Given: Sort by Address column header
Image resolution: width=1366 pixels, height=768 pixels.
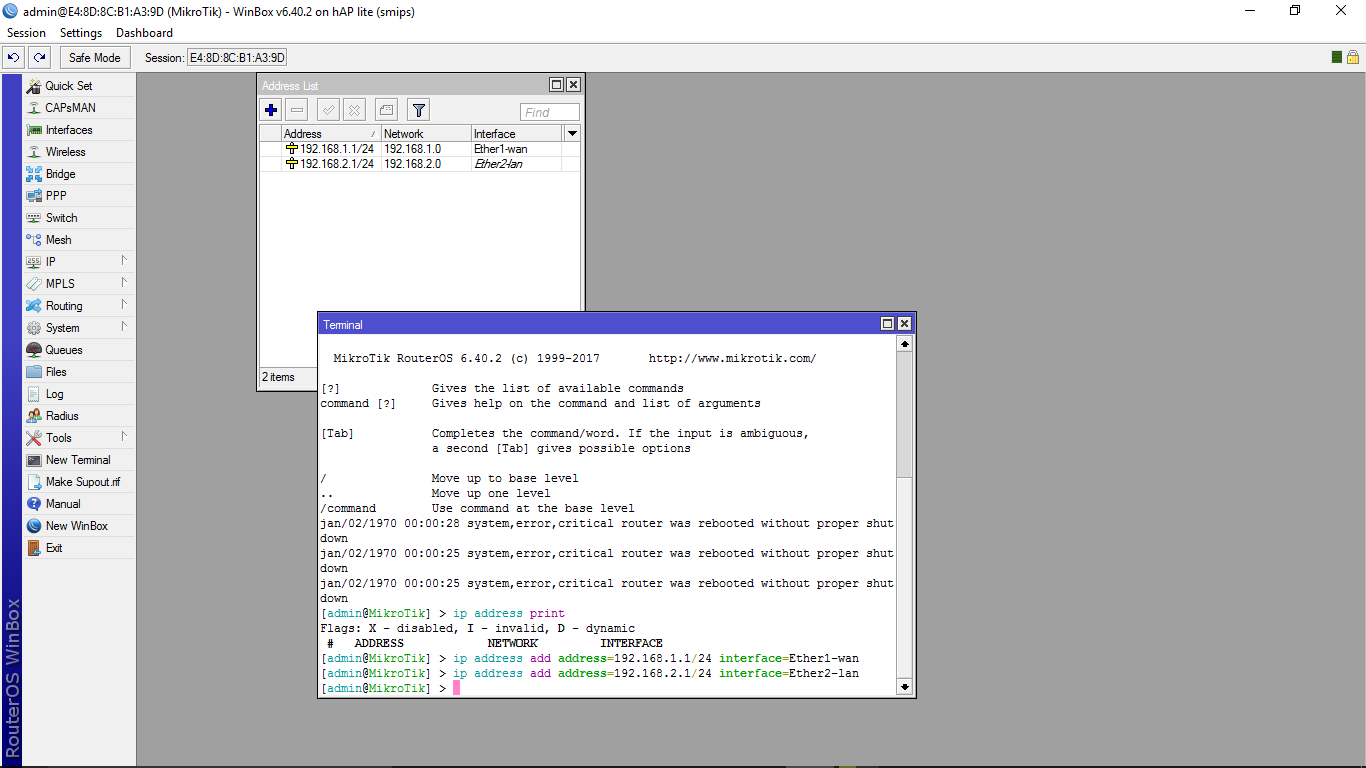Looking at the screenshot, I should pyautogui.click(x=330, y=133).
